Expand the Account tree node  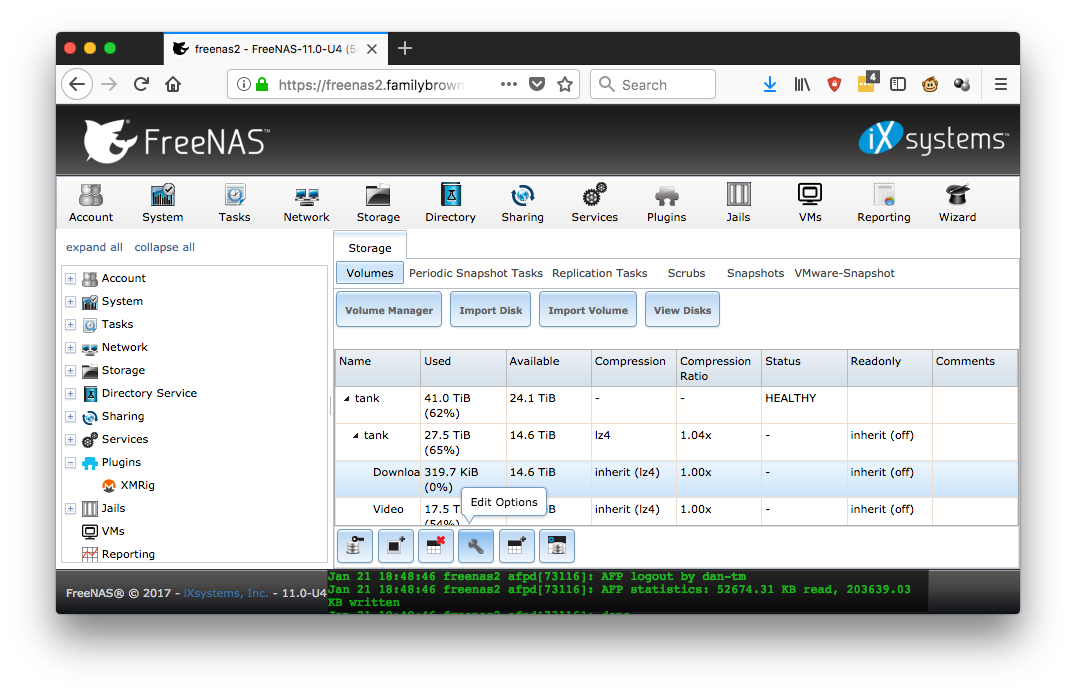click(71, 279)
